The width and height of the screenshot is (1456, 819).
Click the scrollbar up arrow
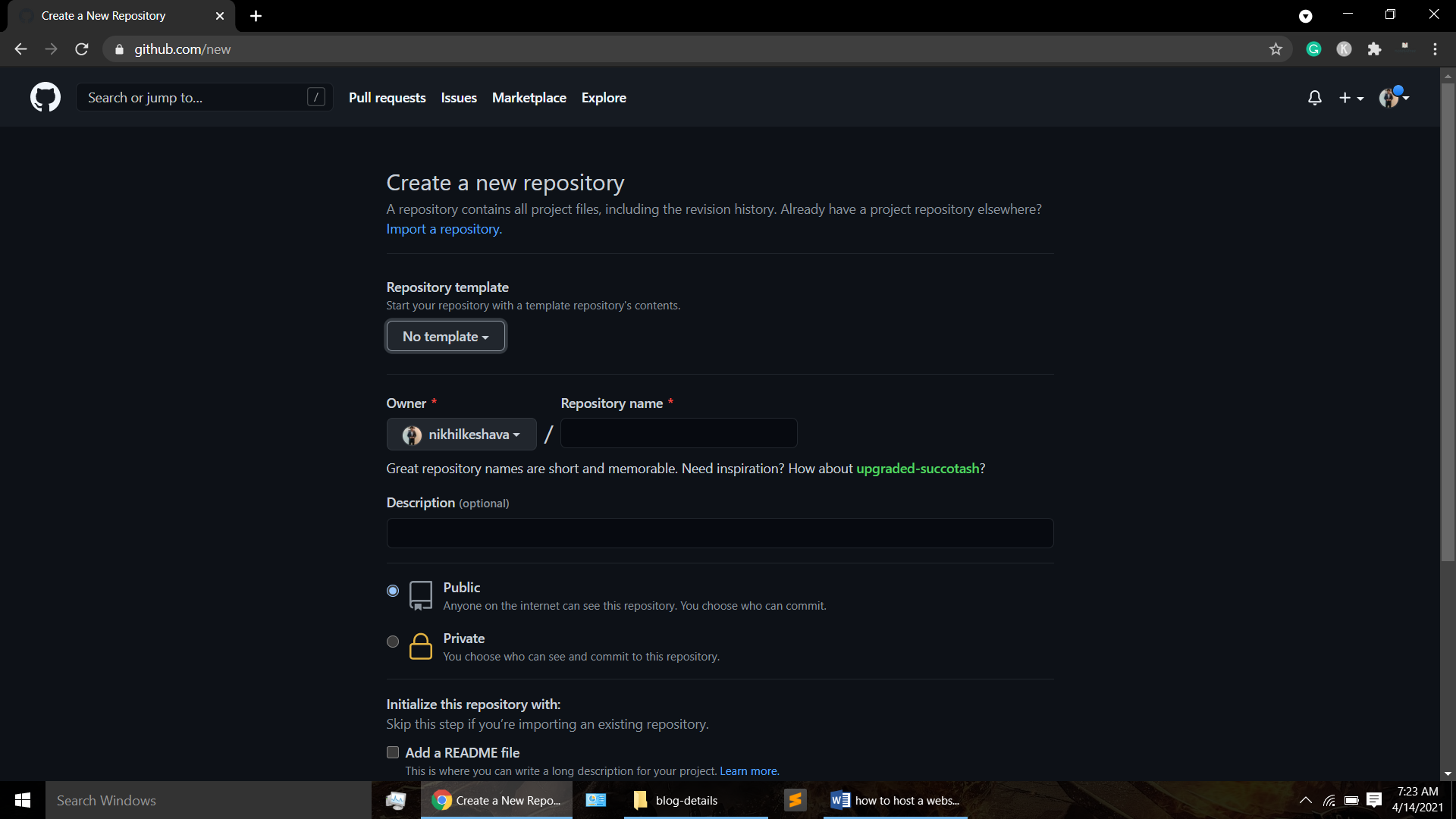[1448, 75]
